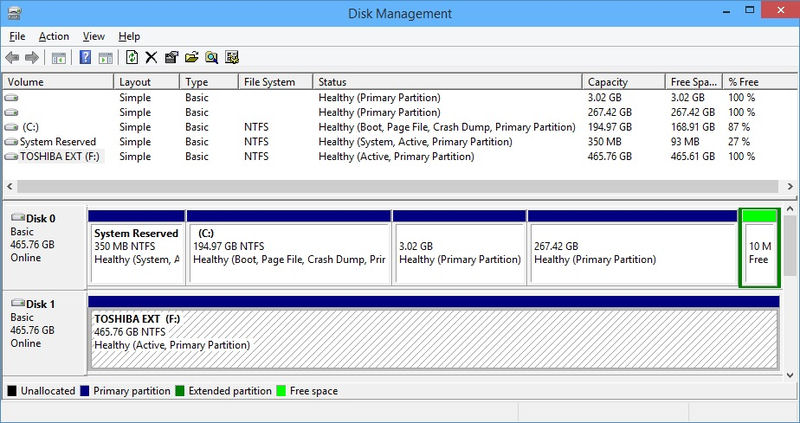Click the Disk 1 label panel
Viewport: 800px width, 423px height.
[44, 333]
